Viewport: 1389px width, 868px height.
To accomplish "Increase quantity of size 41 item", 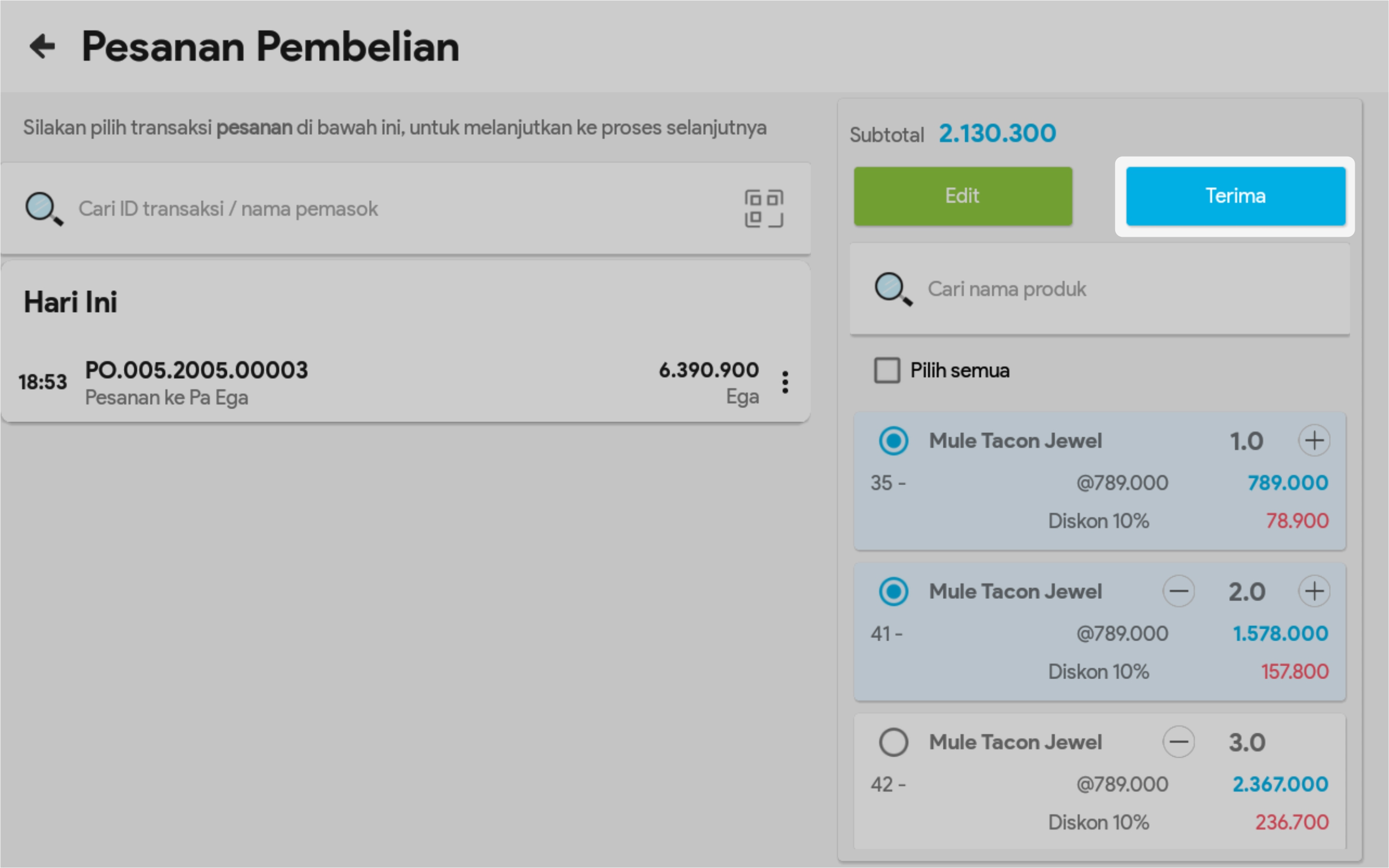I will (x=1314, y=591).
